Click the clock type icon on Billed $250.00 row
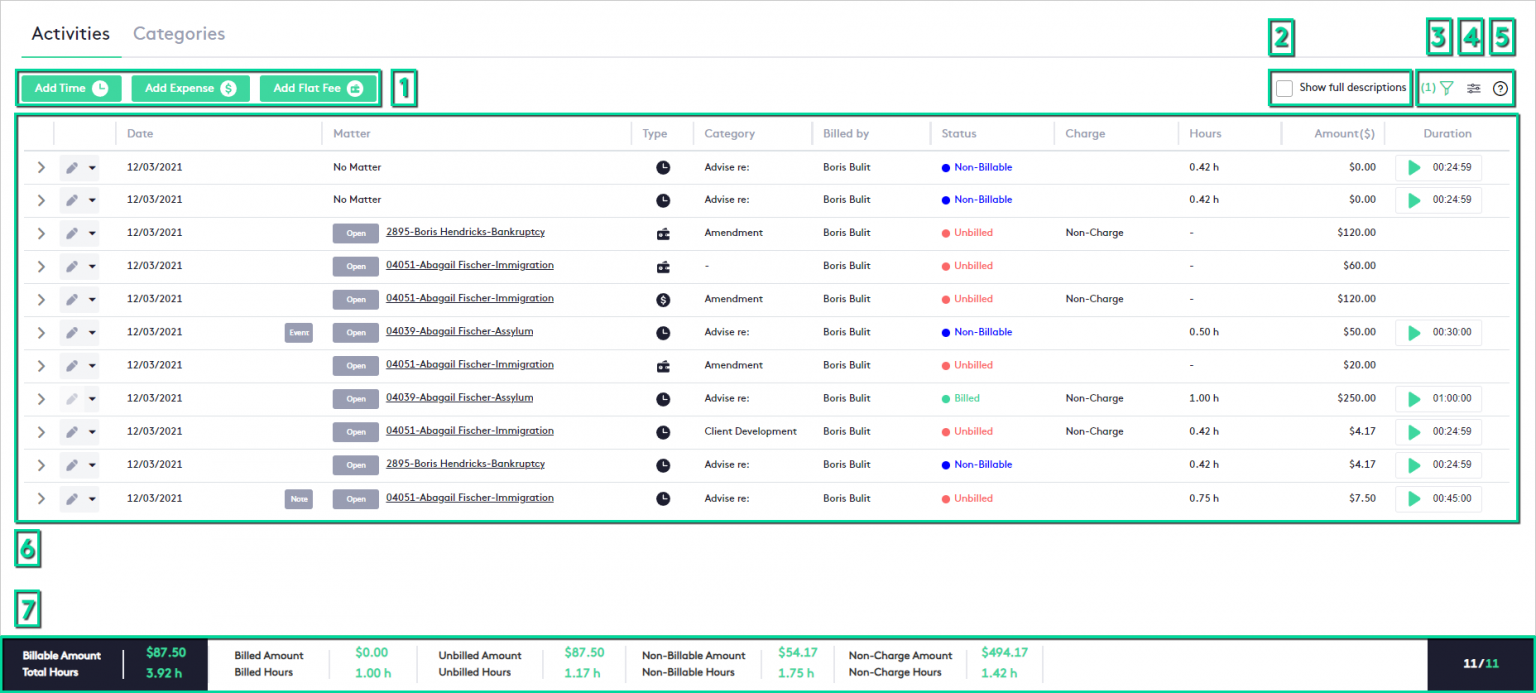 tap(663, 398)
